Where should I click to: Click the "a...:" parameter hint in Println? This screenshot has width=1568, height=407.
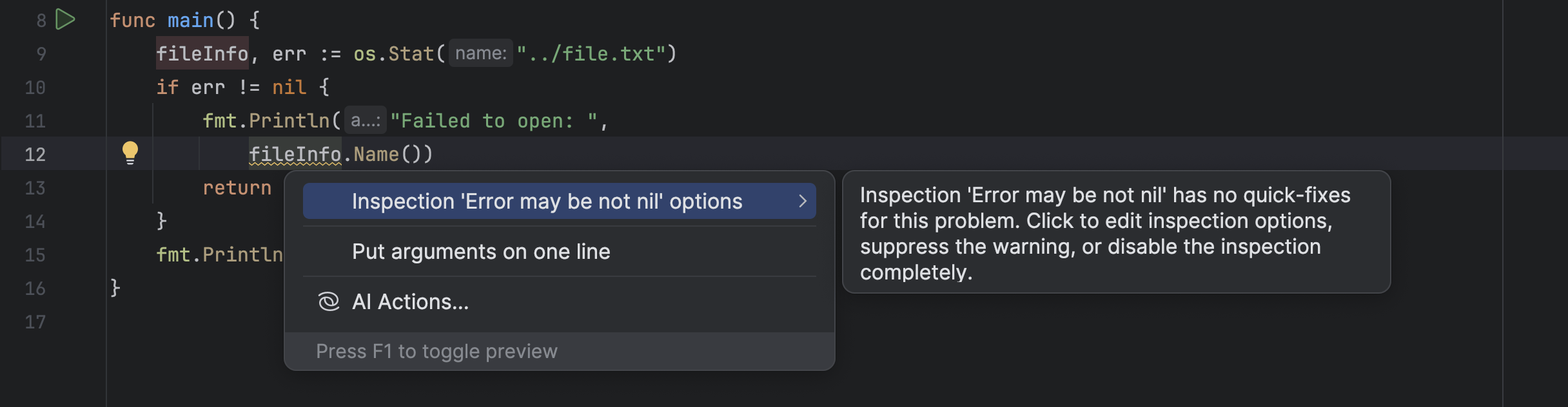click(x=365, y=120)
